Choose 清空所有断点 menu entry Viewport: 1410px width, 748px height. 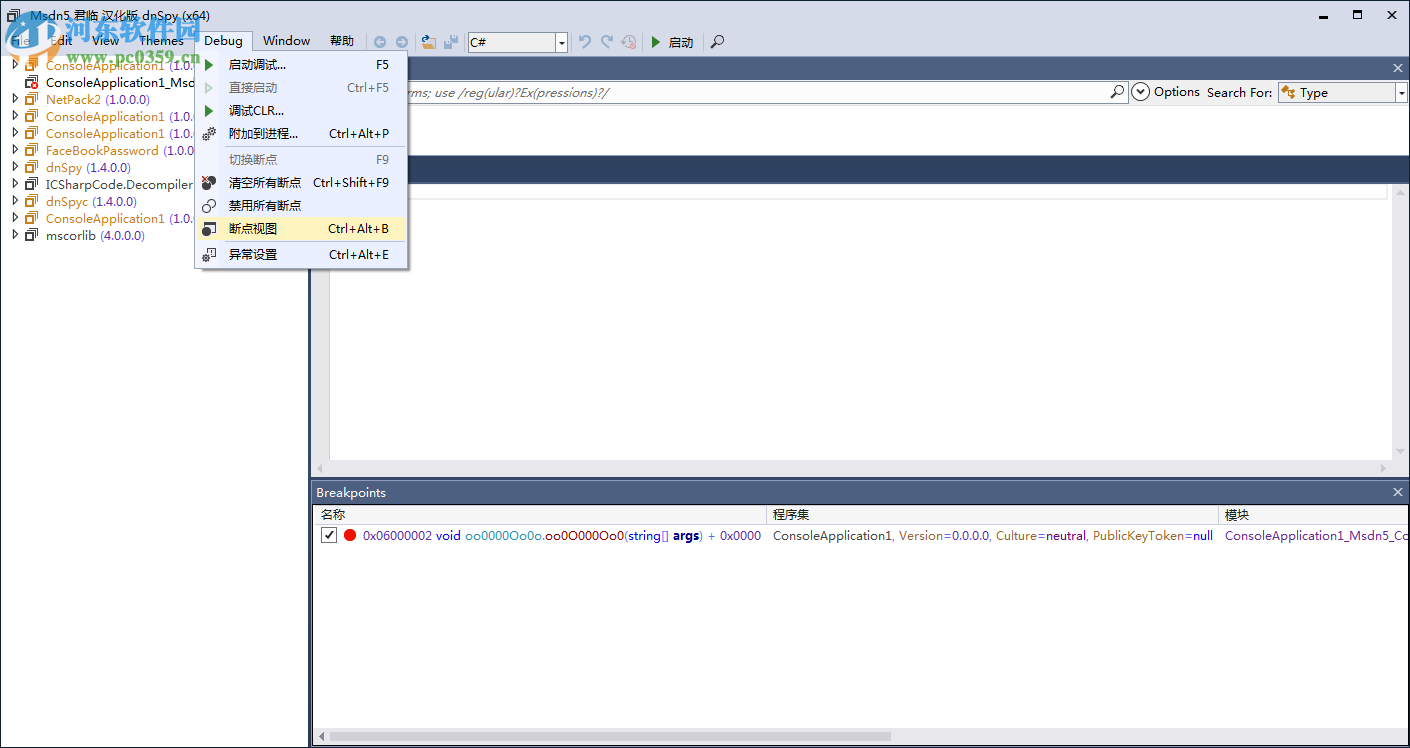[x=301, y=183]
